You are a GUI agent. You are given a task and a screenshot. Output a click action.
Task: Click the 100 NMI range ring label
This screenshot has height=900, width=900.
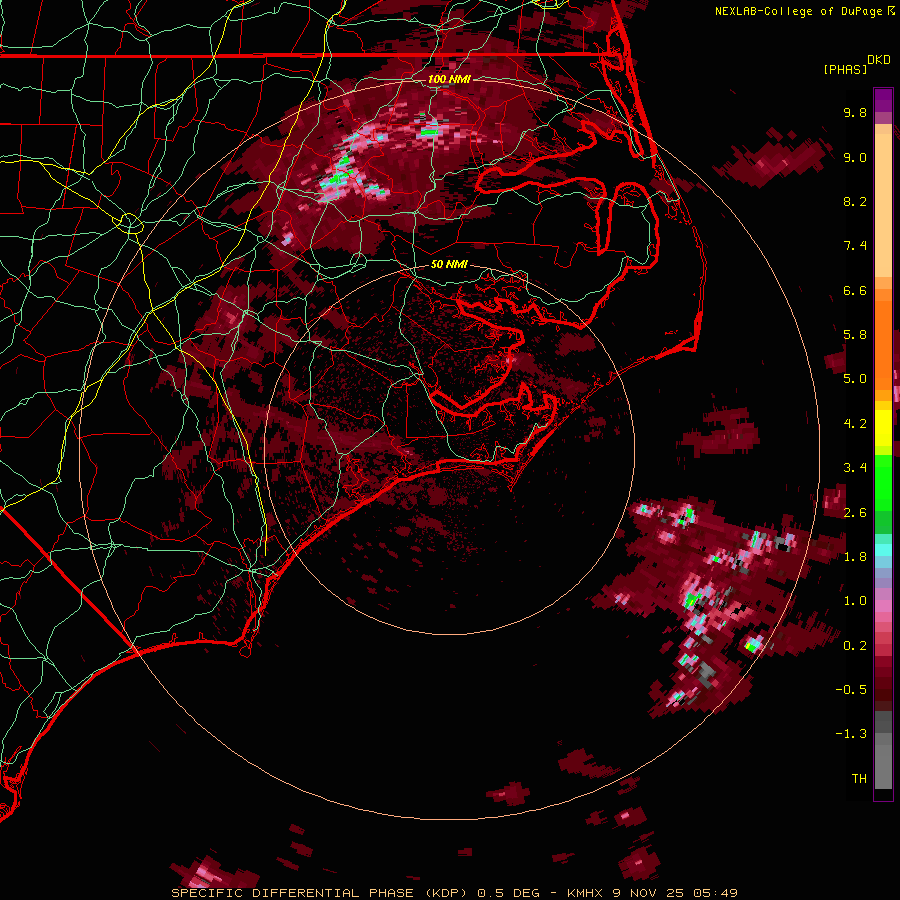449,79
